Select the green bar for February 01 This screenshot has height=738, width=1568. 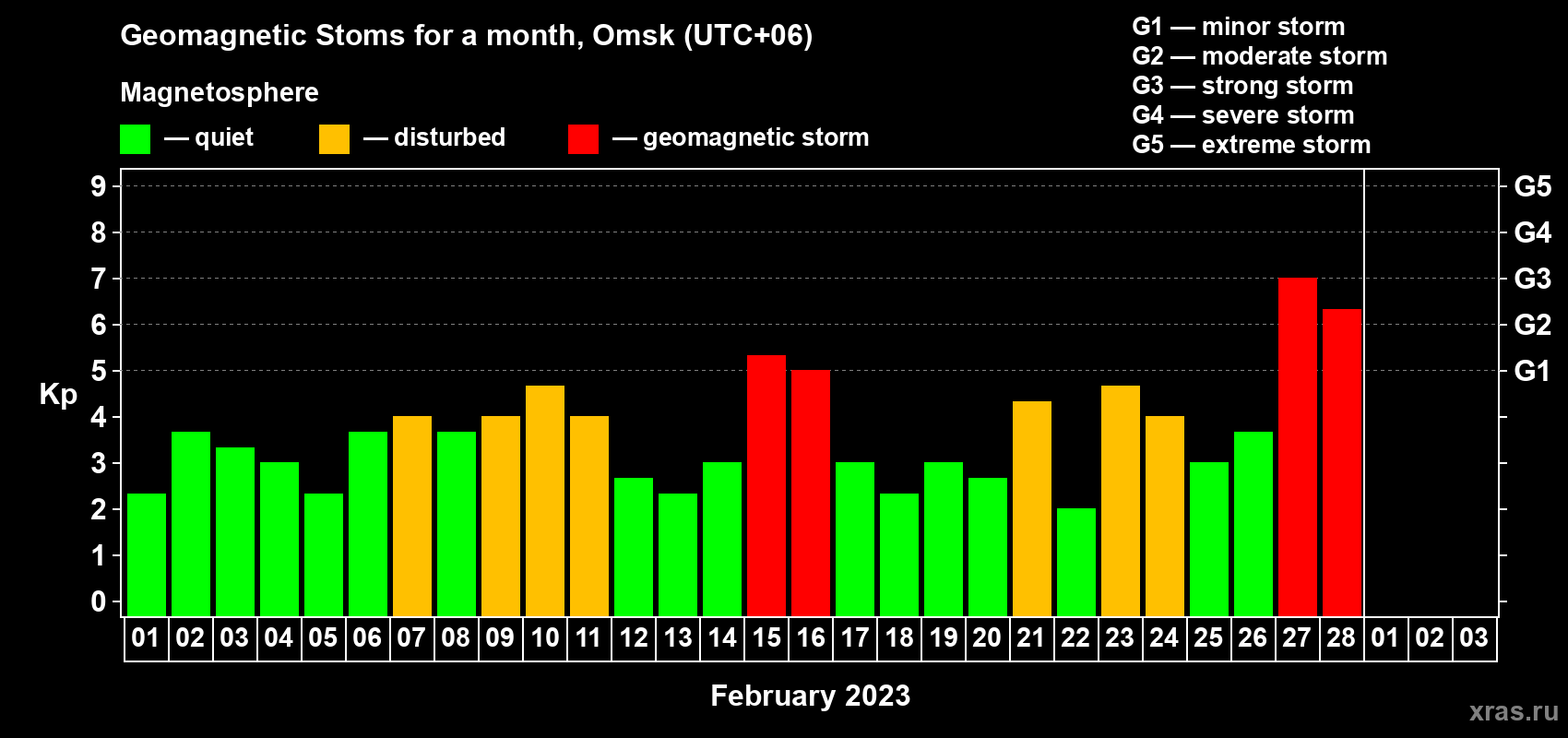pyautogui.click(x=147, y=554)
